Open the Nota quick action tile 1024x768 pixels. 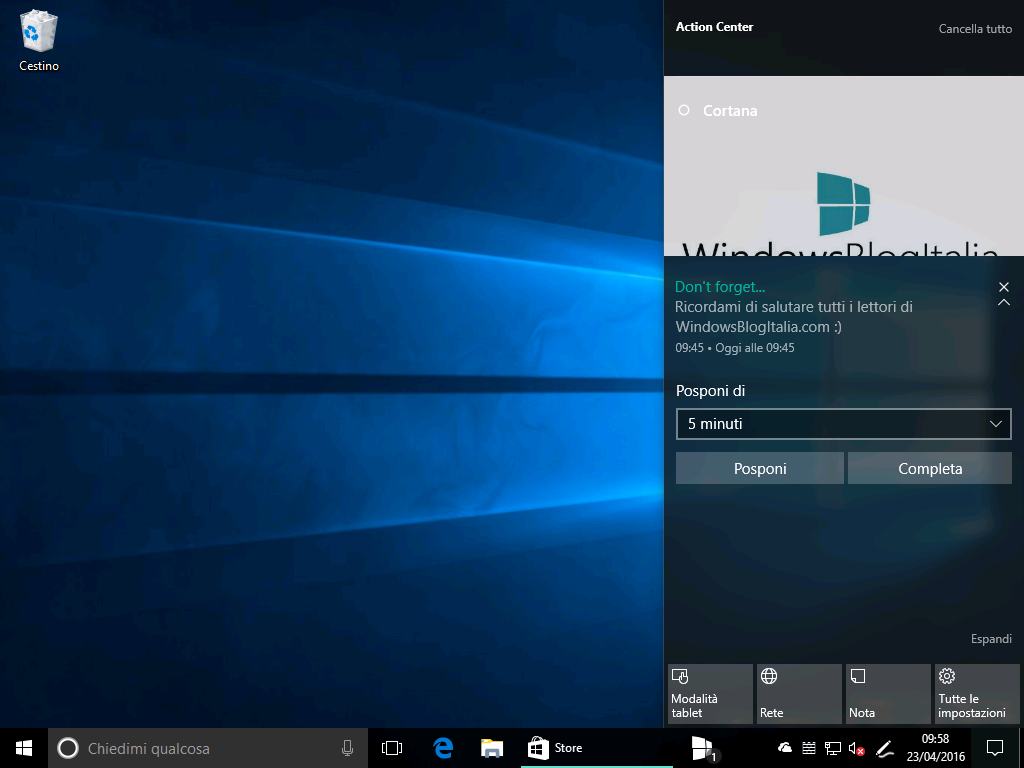point(888,694)
